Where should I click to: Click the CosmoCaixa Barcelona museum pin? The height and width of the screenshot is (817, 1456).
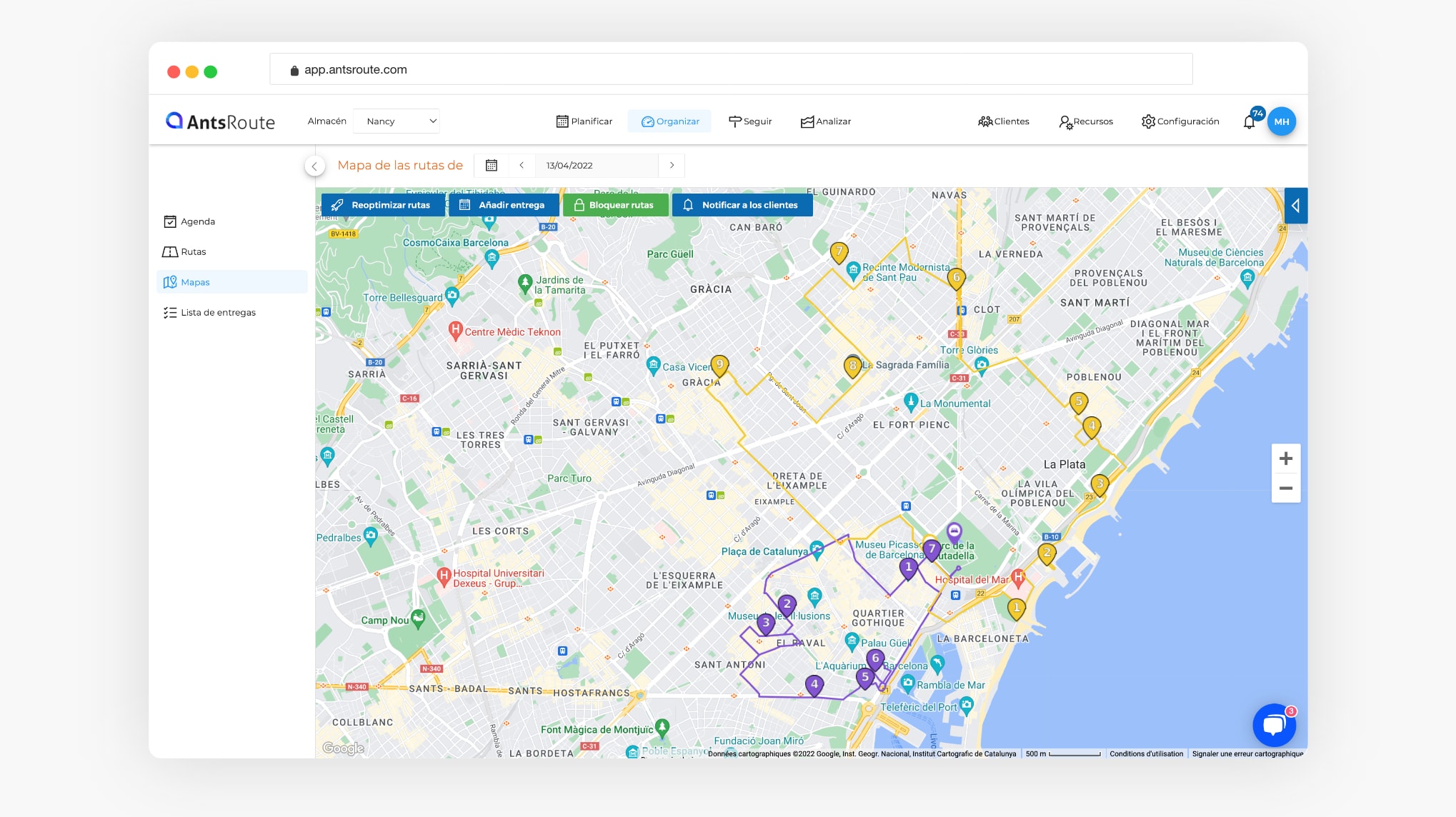pyautogui.click(x=492, y=258)
